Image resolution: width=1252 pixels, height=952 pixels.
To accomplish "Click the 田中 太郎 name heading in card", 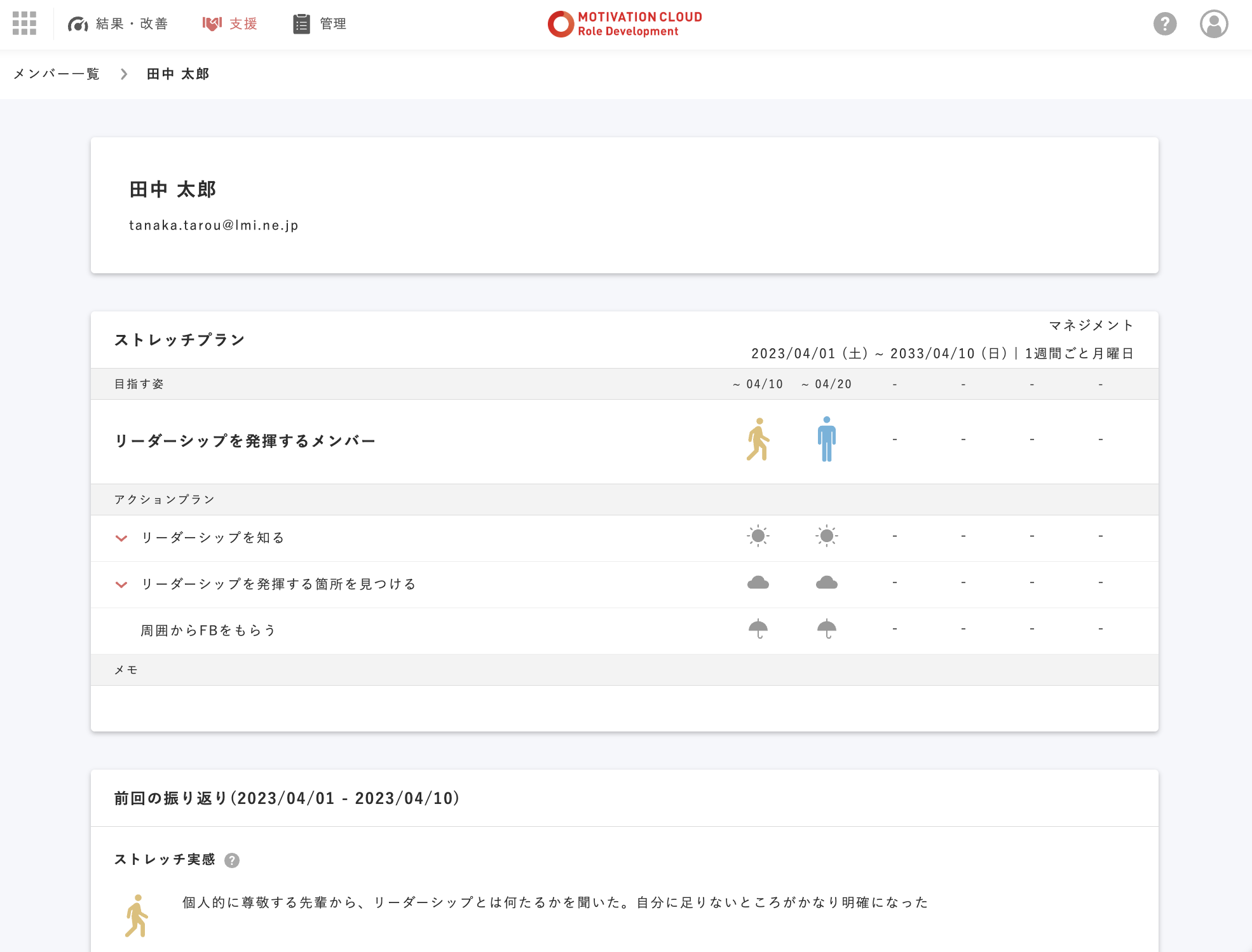I will click(173, 189).
